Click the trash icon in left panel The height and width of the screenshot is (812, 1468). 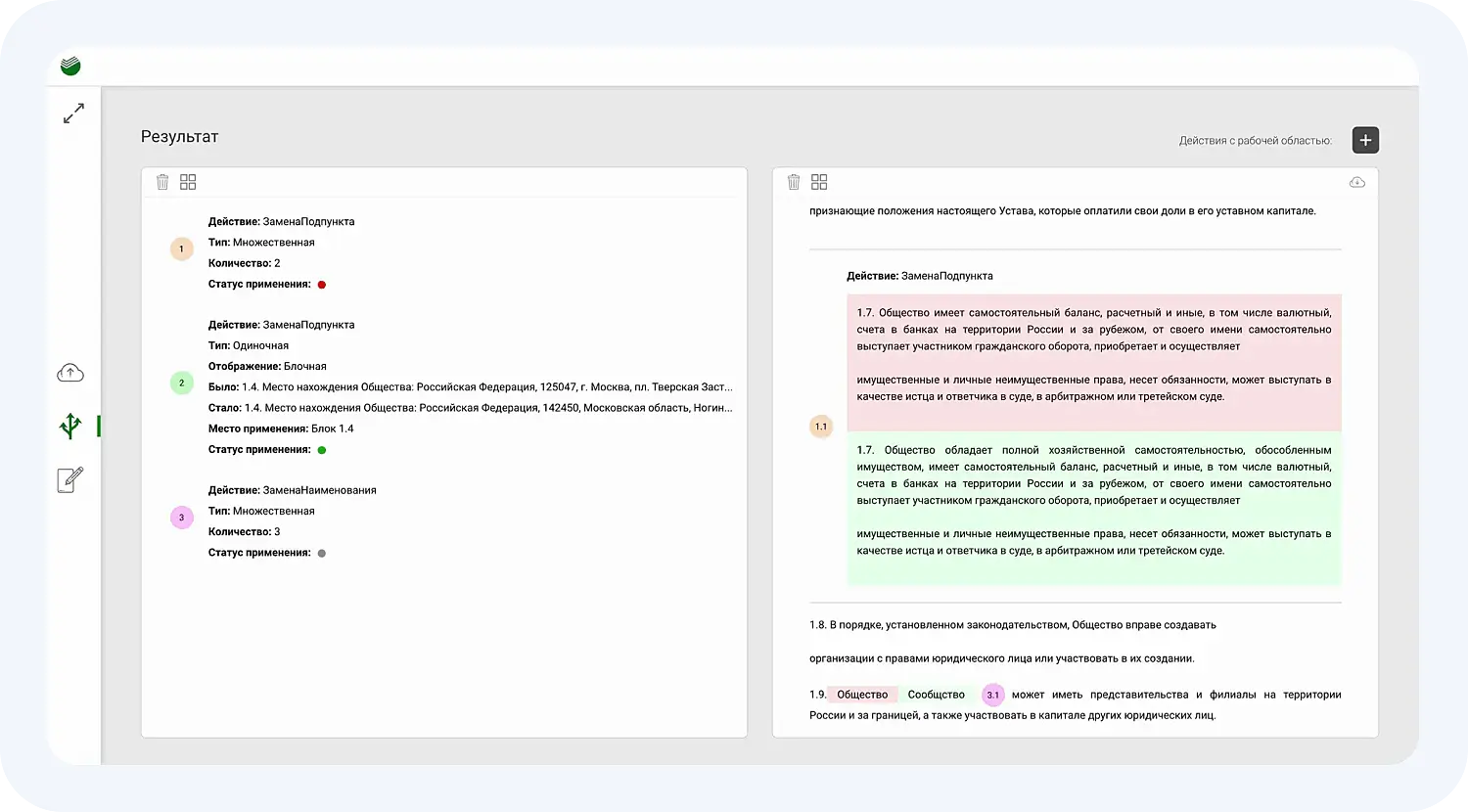tap(162, 182)
